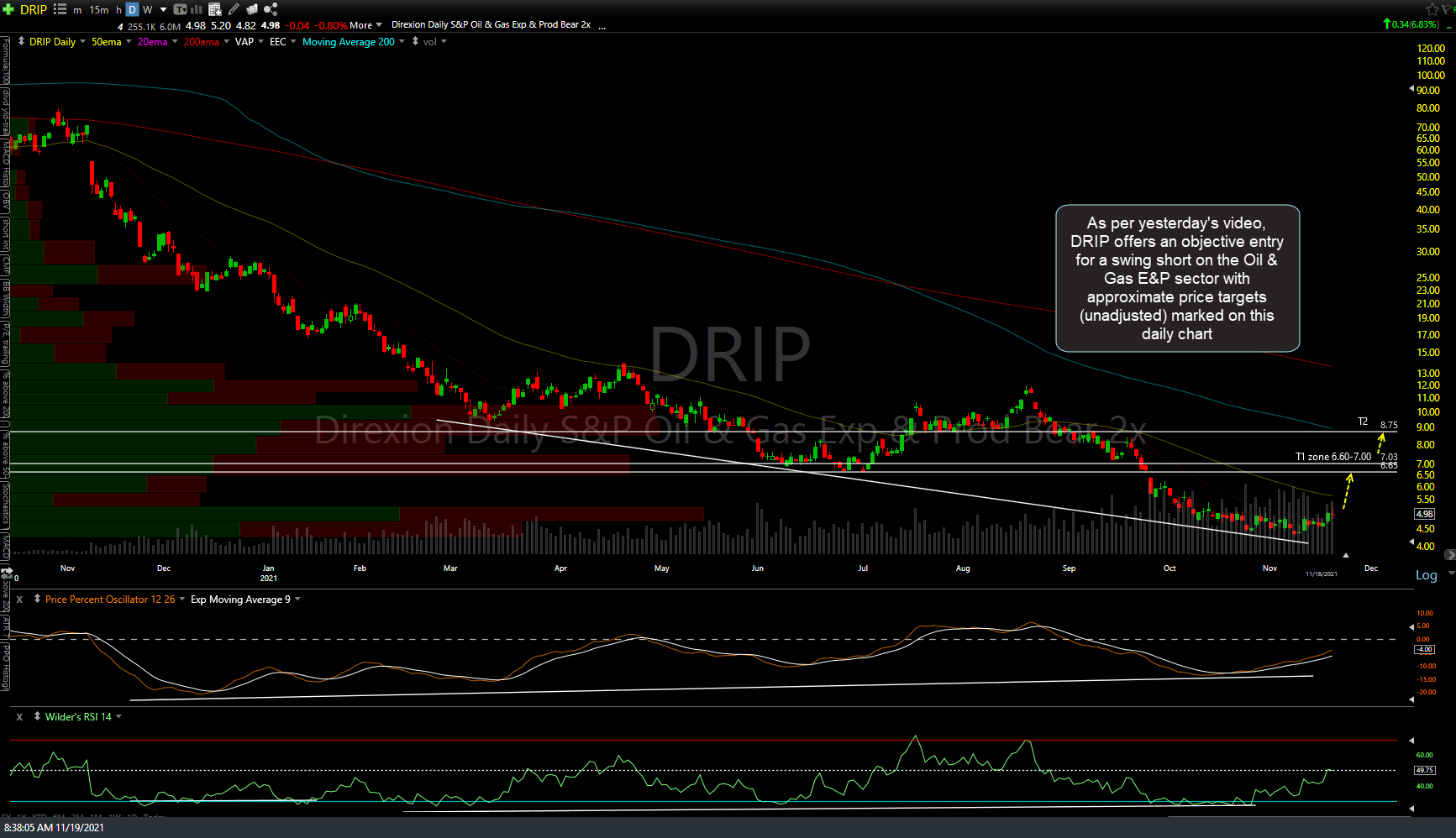
Task: Click the green plus add-symbol icon
Action: [8, 9]
